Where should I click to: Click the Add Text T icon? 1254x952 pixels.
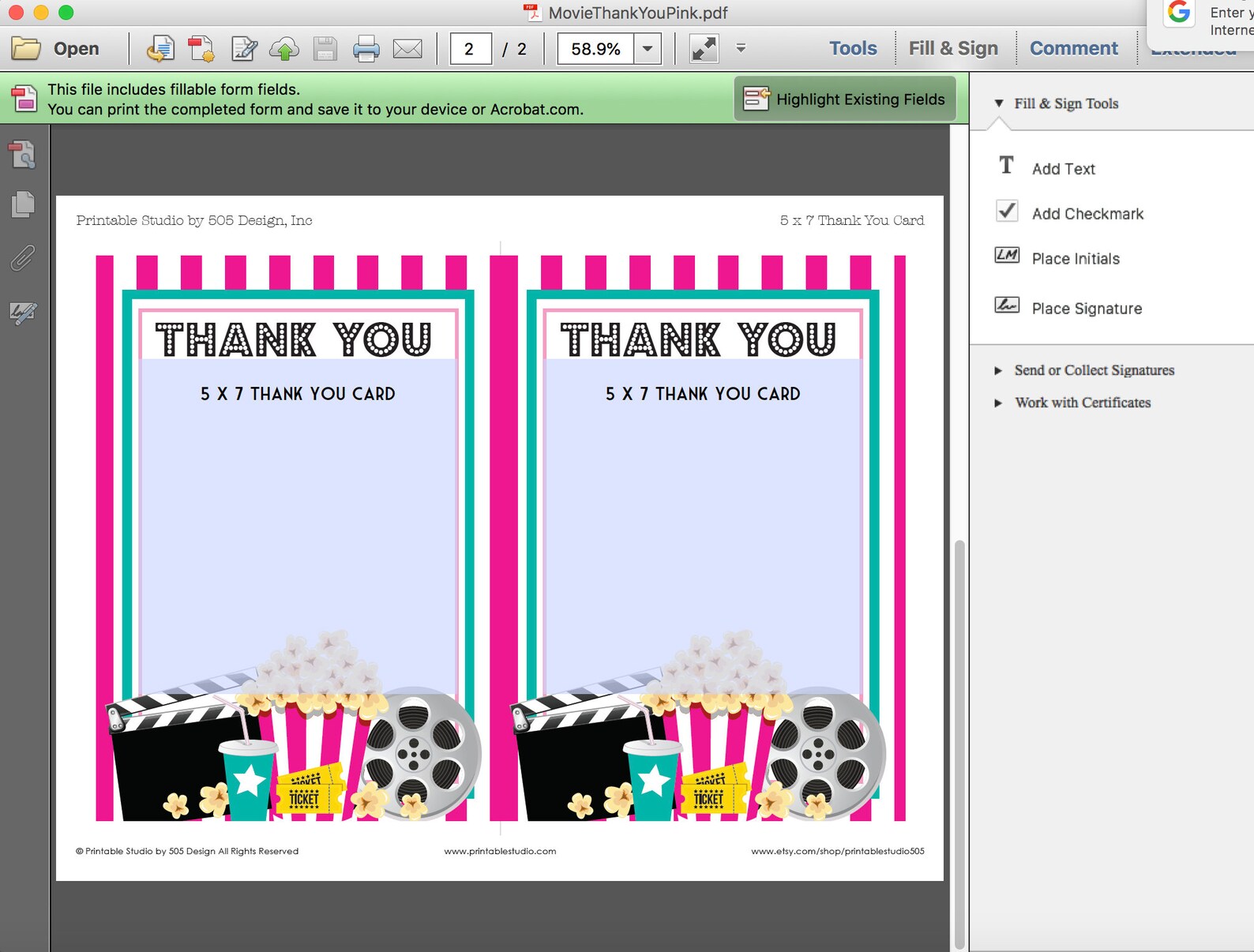click(1006, 165)
